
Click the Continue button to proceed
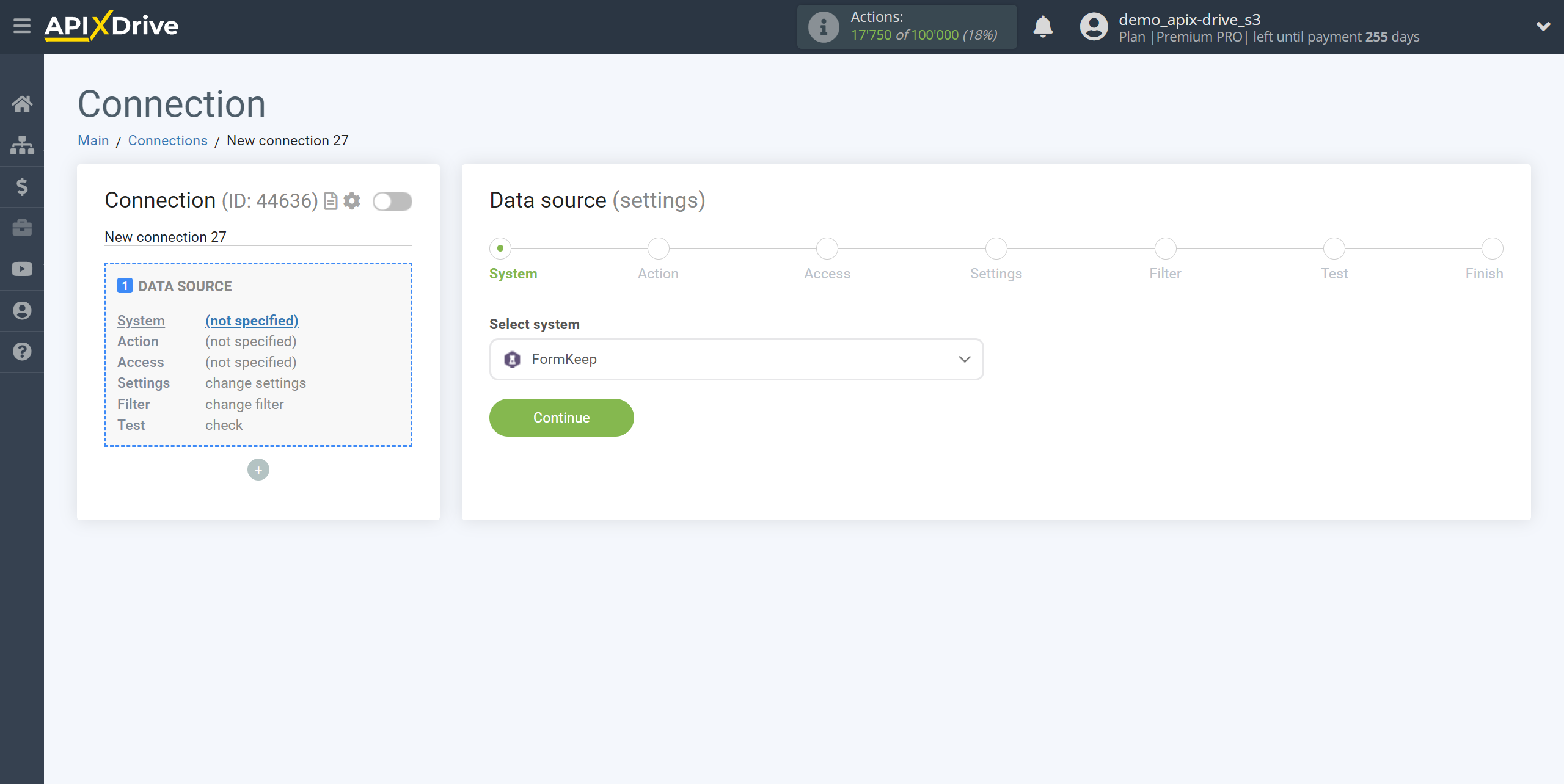point(561,418)
